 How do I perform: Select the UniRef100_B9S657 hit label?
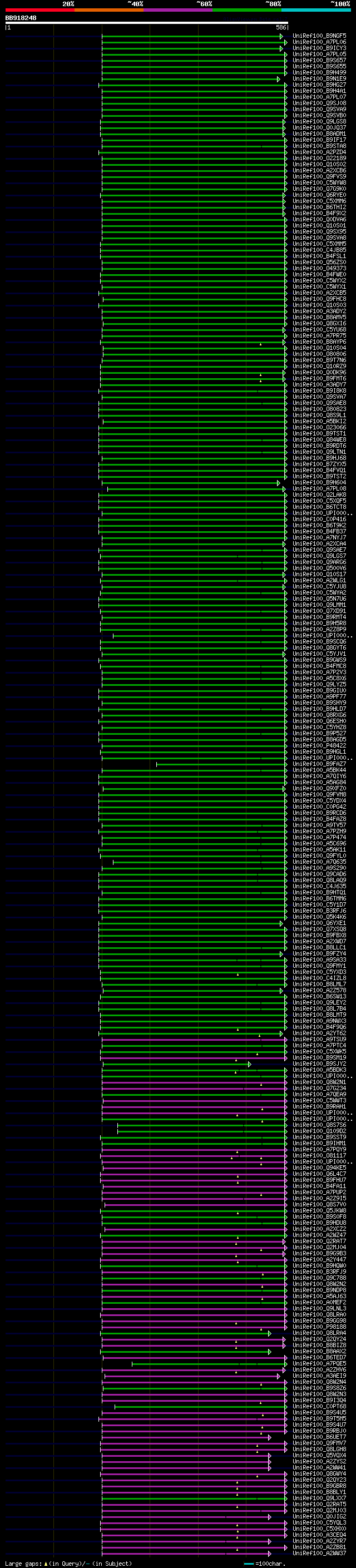[x=319, y=61]
